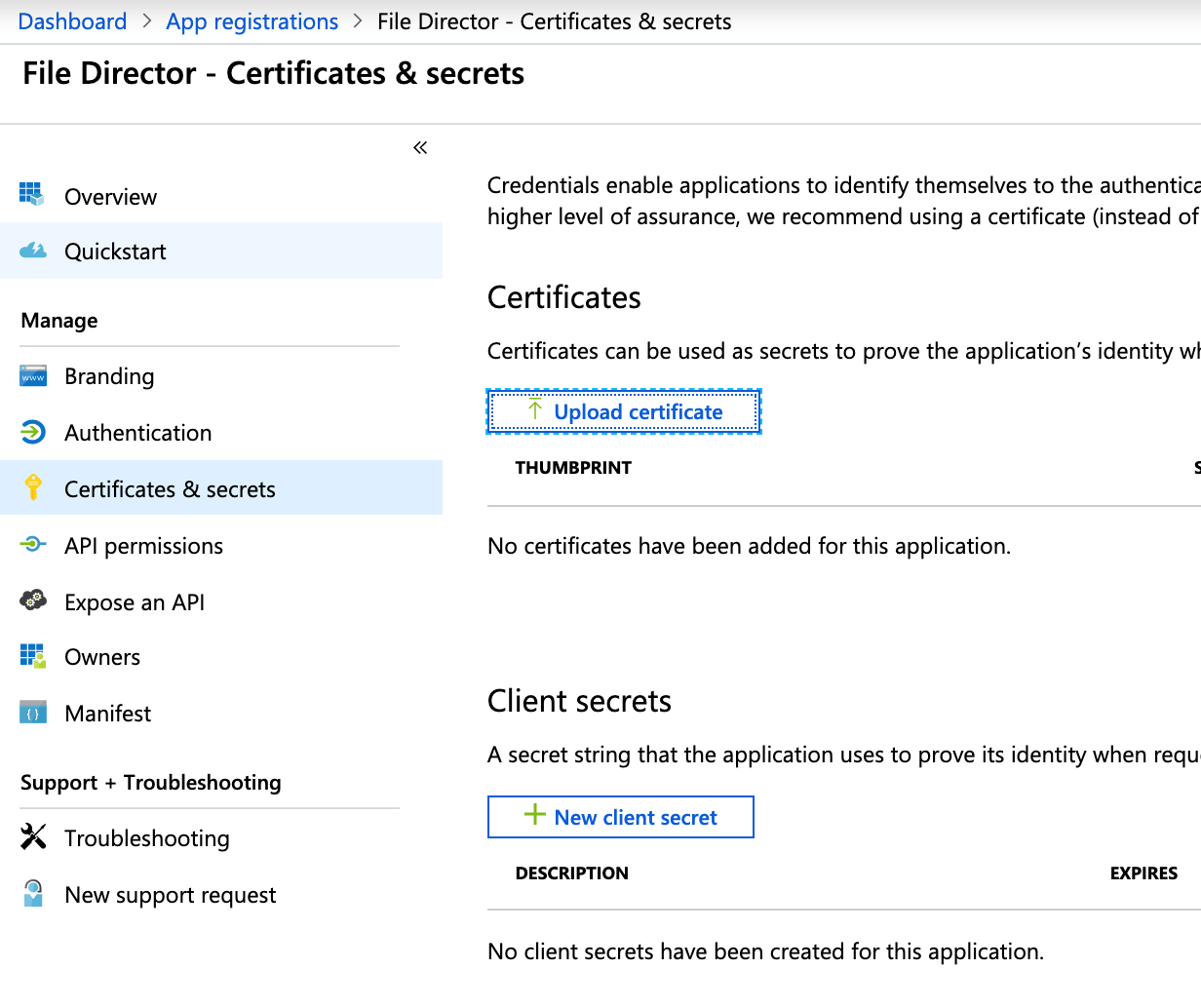Click the Manifest braces icon
Image resolution: width=1201 pixels, height=1008 pixels.
click(33, 713)
